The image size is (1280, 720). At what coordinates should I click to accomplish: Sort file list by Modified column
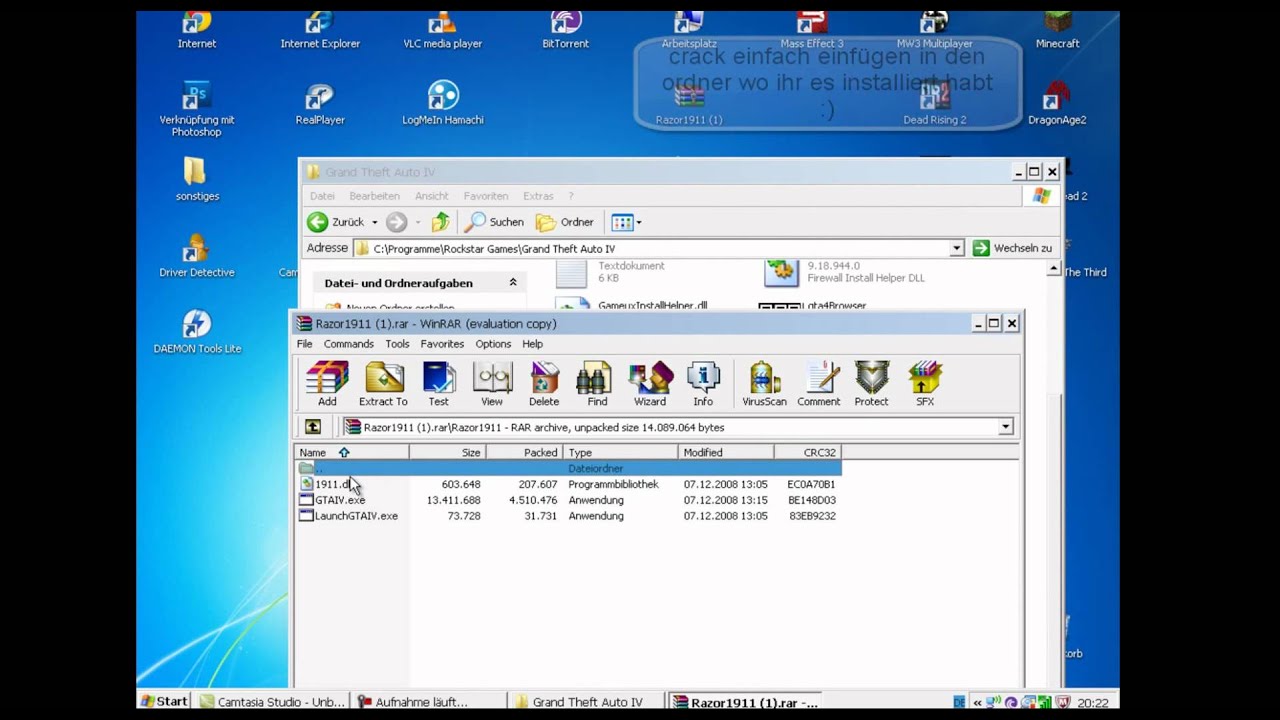tap(726, 452)
